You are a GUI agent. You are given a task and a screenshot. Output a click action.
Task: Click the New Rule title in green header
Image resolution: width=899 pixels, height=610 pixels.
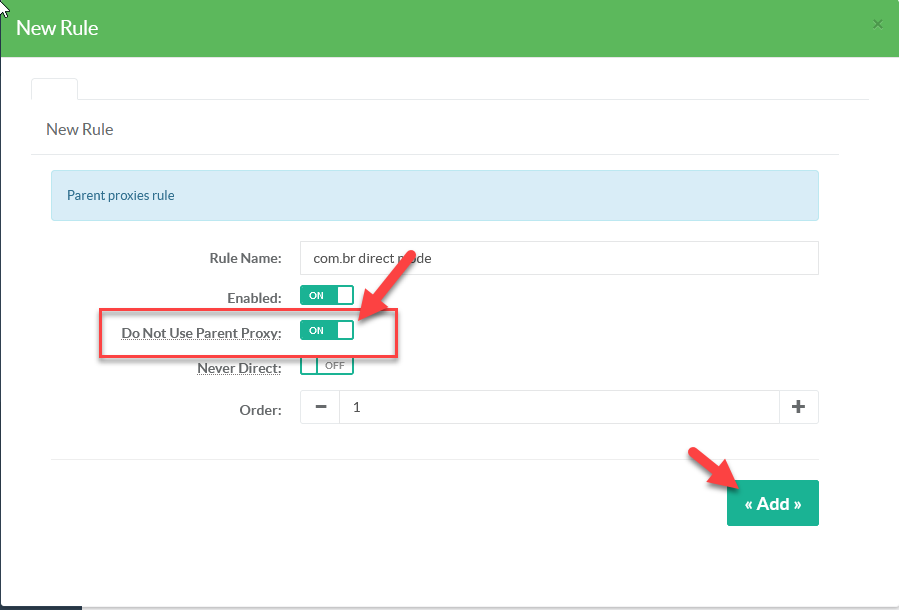[x=57, y=28]
